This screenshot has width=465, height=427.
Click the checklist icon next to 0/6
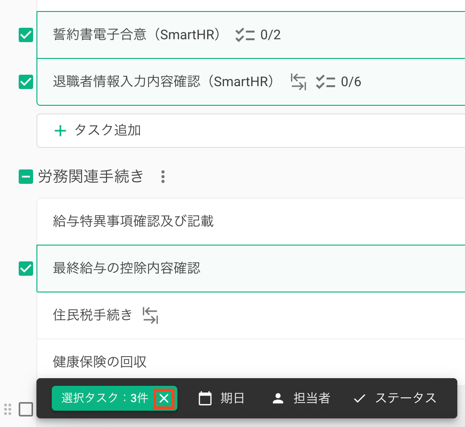(326, 82)
